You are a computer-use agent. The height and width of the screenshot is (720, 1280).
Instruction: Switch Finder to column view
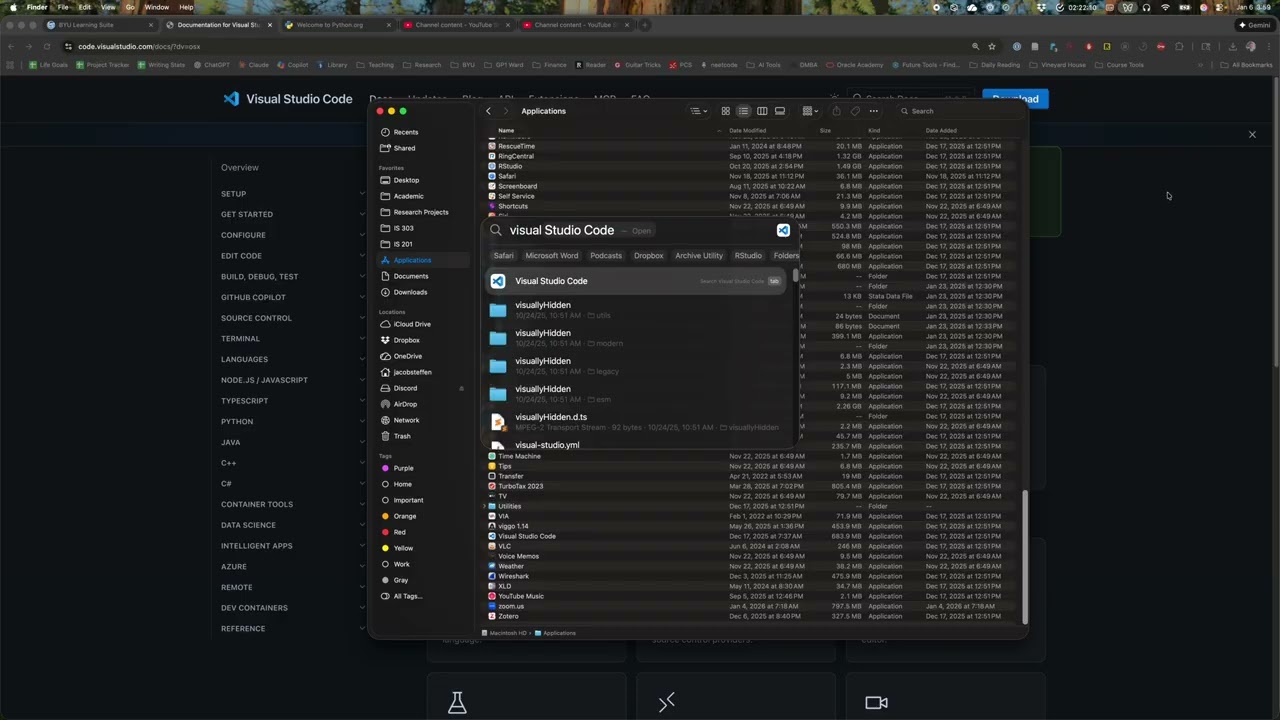tap(762, 111)
